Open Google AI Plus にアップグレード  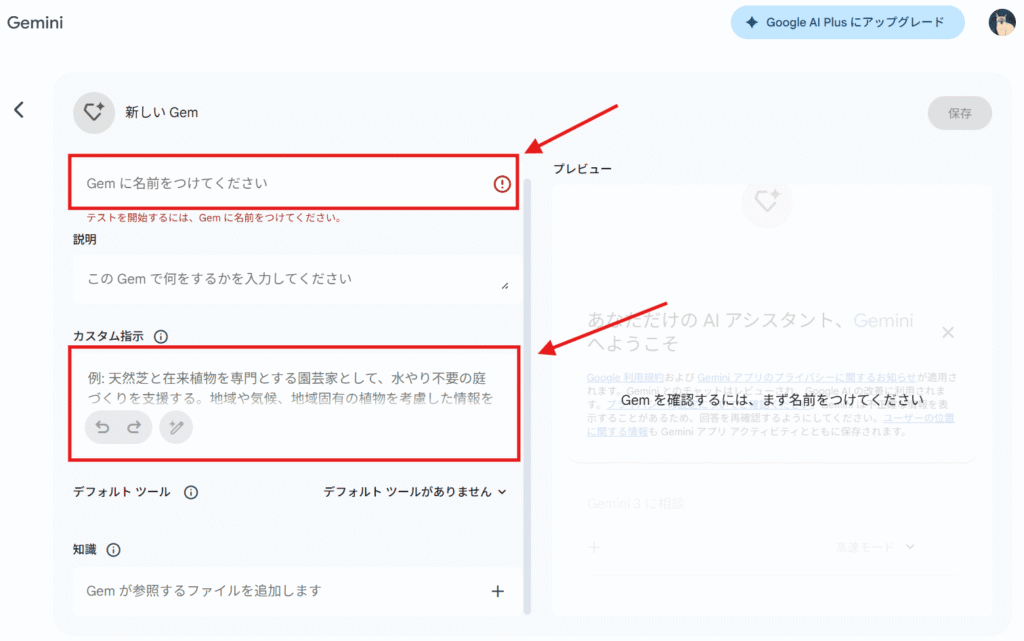[x=846, y=21]
